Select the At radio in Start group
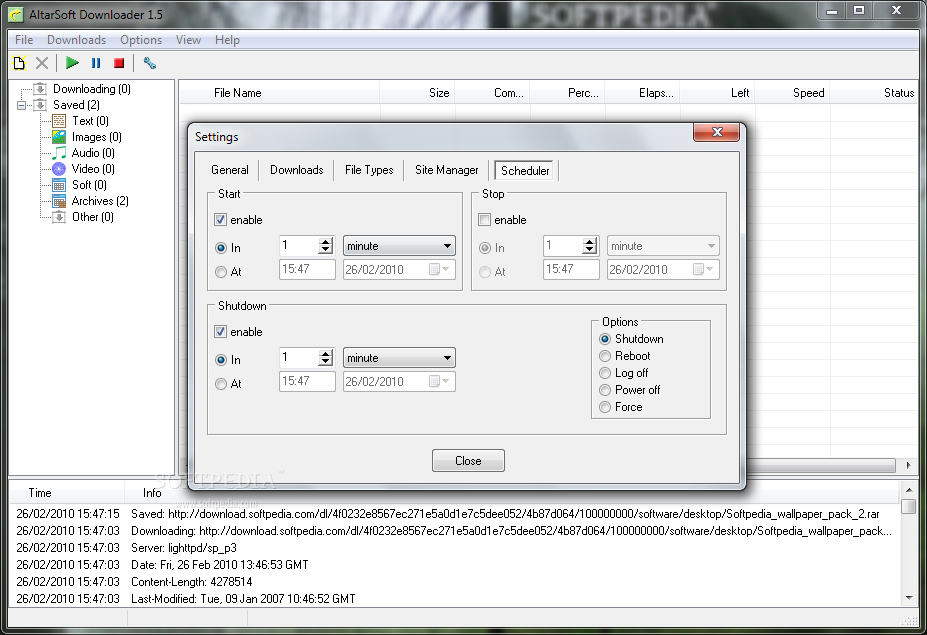927x635 pixels. pos(221,272)
